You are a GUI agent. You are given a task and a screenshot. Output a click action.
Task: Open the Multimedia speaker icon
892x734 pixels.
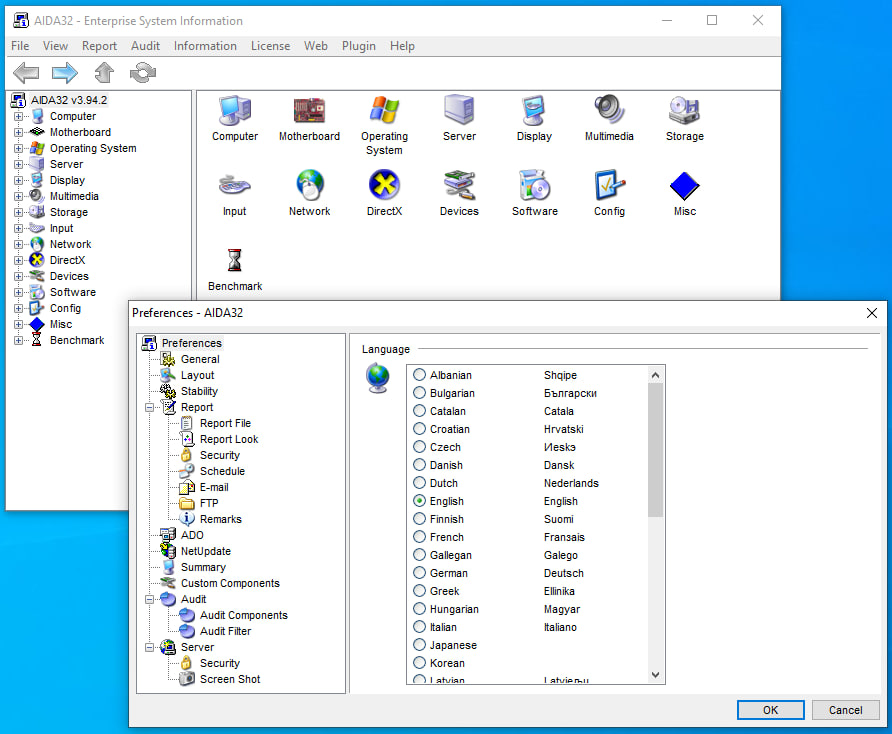(609, 109)
